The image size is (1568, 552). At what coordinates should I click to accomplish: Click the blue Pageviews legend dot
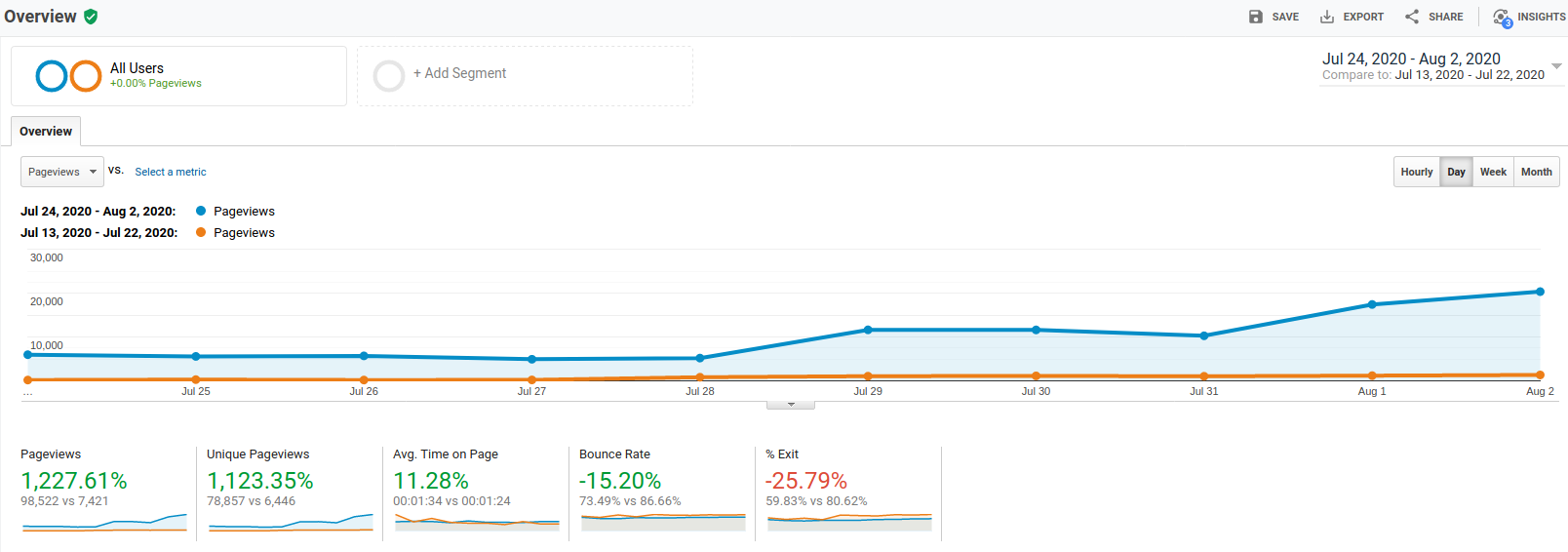pos(201,211)
